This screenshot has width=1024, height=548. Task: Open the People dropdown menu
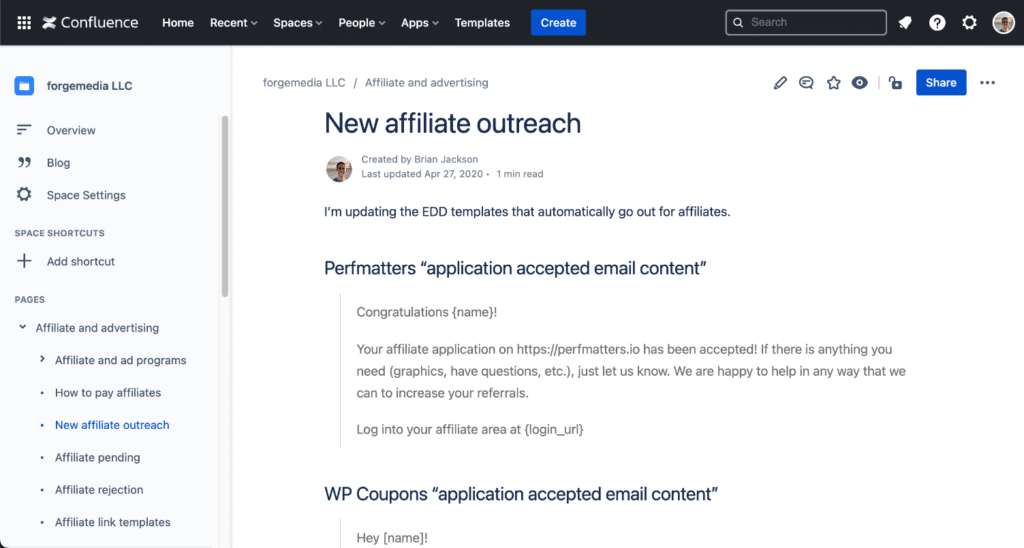coord(361,23)
